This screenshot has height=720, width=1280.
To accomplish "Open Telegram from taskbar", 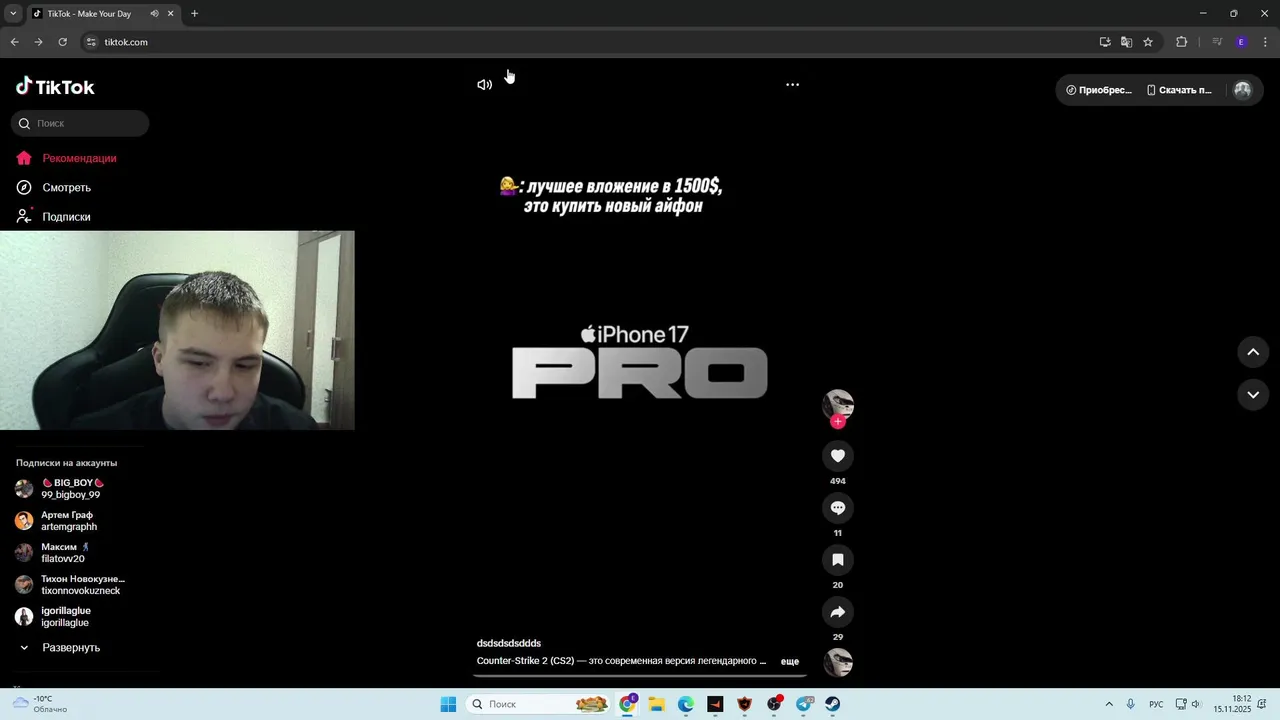I will (804, 704).
